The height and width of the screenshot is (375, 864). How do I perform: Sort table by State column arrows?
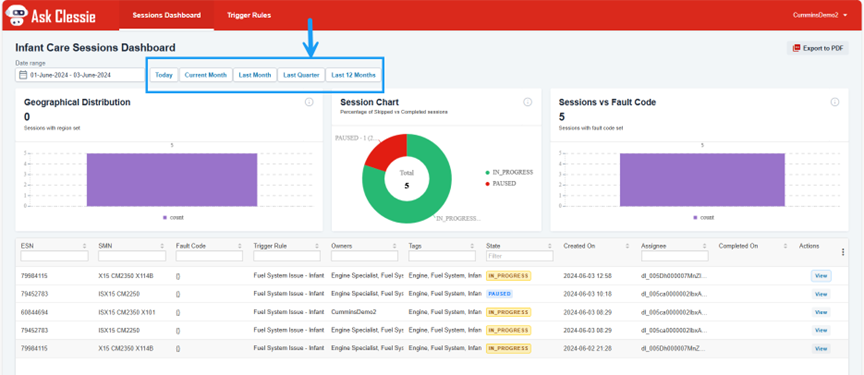[x=549, y=246]
